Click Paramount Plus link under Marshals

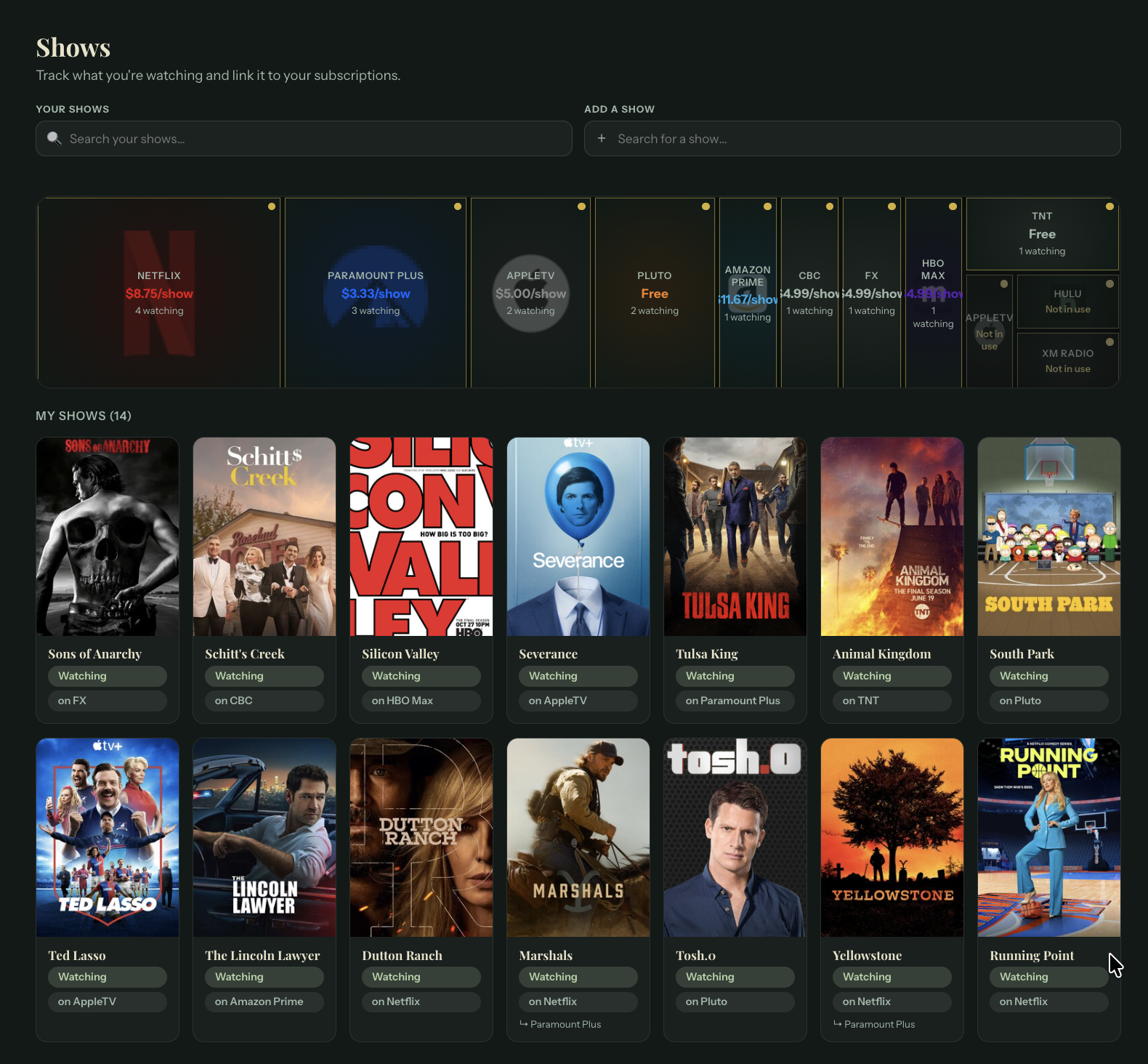tap(560, 1024)
